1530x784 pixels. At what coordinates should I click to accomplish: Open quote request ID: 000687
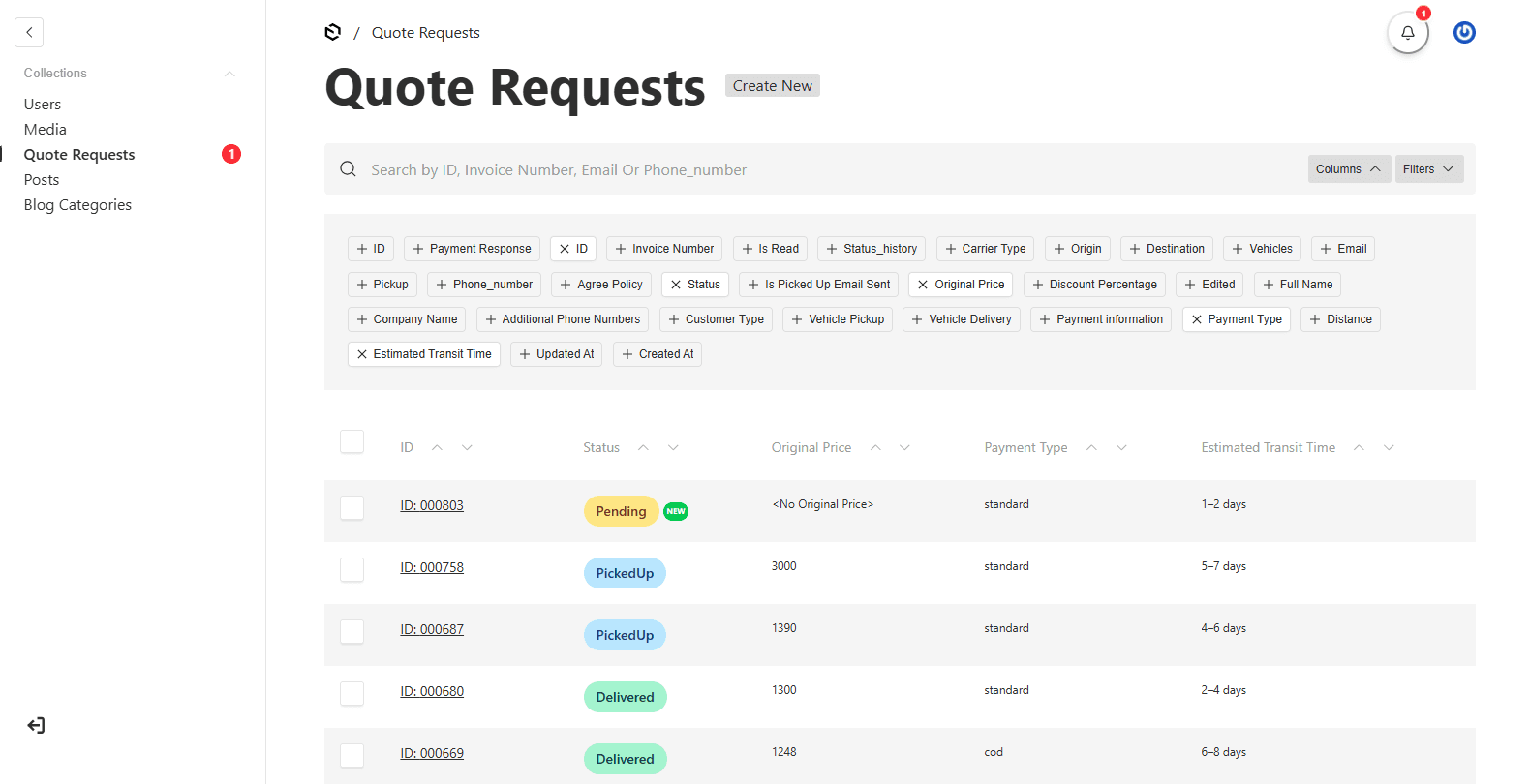(x=432, y=629)
